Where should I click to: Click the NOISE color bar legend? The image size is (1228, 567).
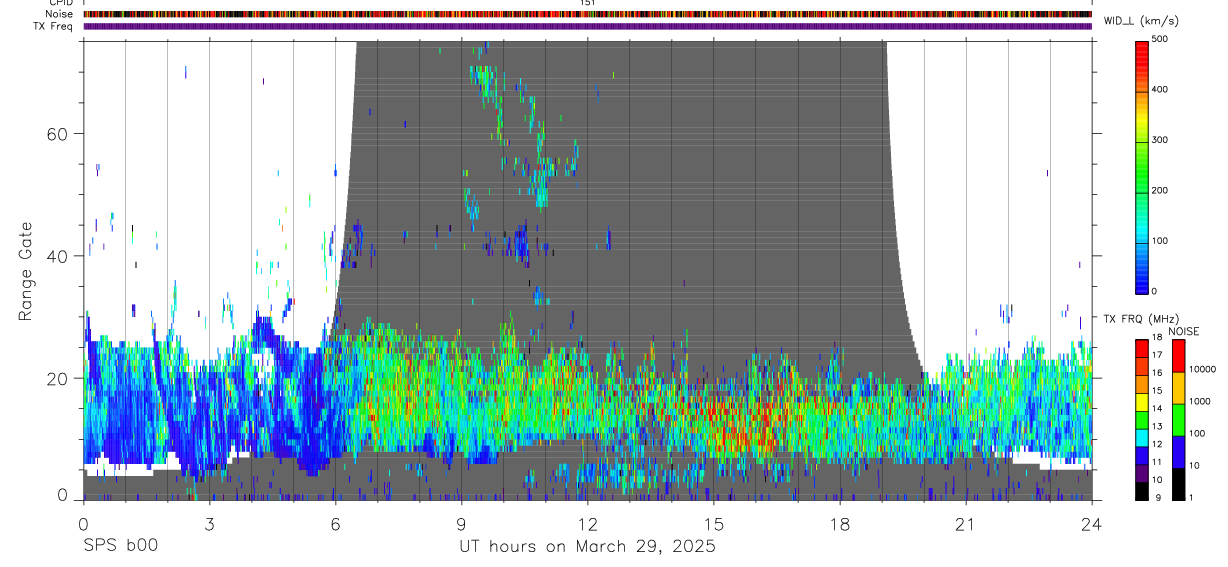[1178, 419]
